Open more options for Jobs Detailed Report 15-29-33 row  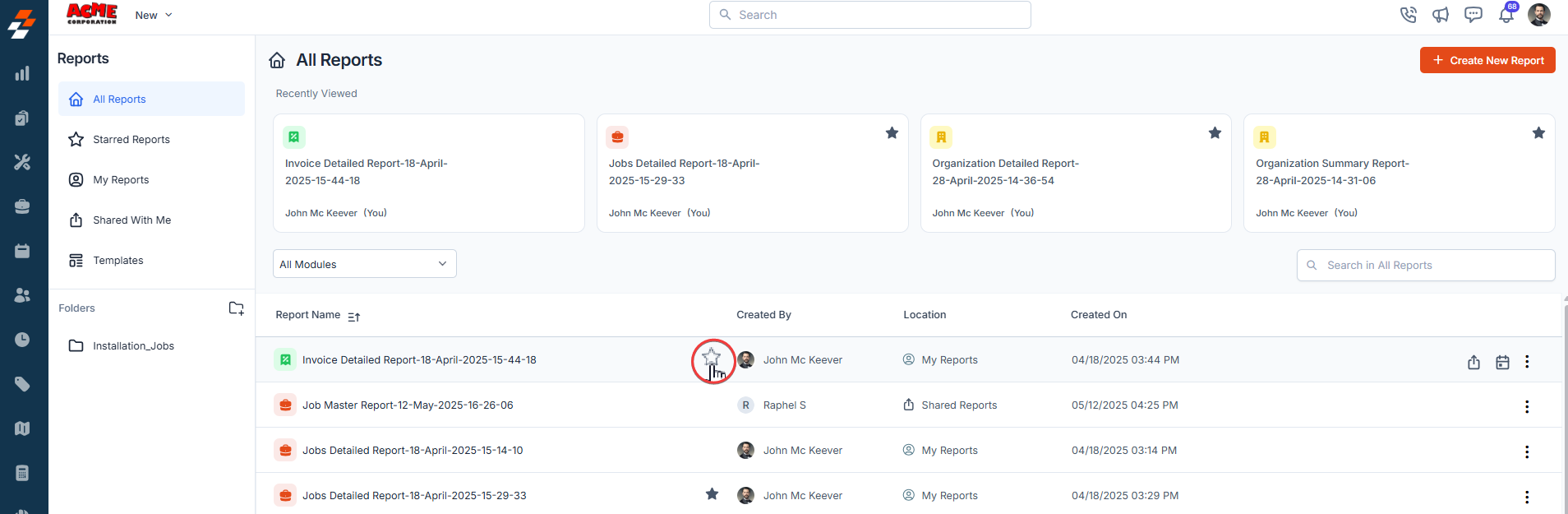coord(1527,498)
